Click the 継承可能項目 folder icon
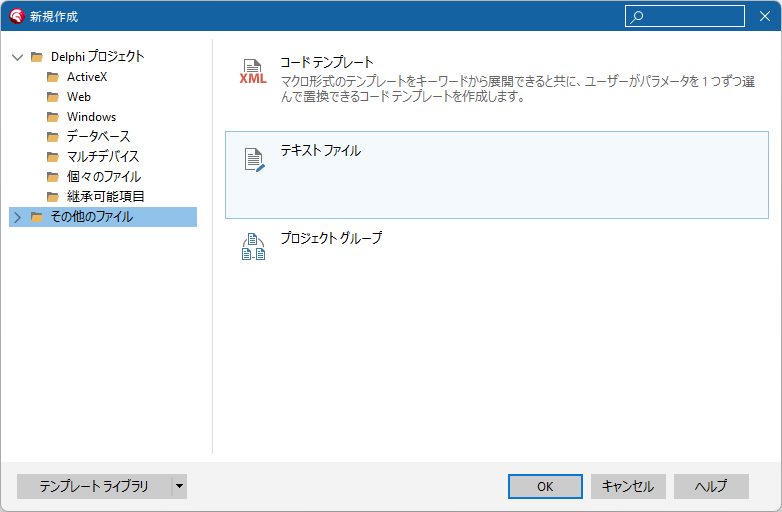This screenshot has width=782, height=512. click(52, 196)
